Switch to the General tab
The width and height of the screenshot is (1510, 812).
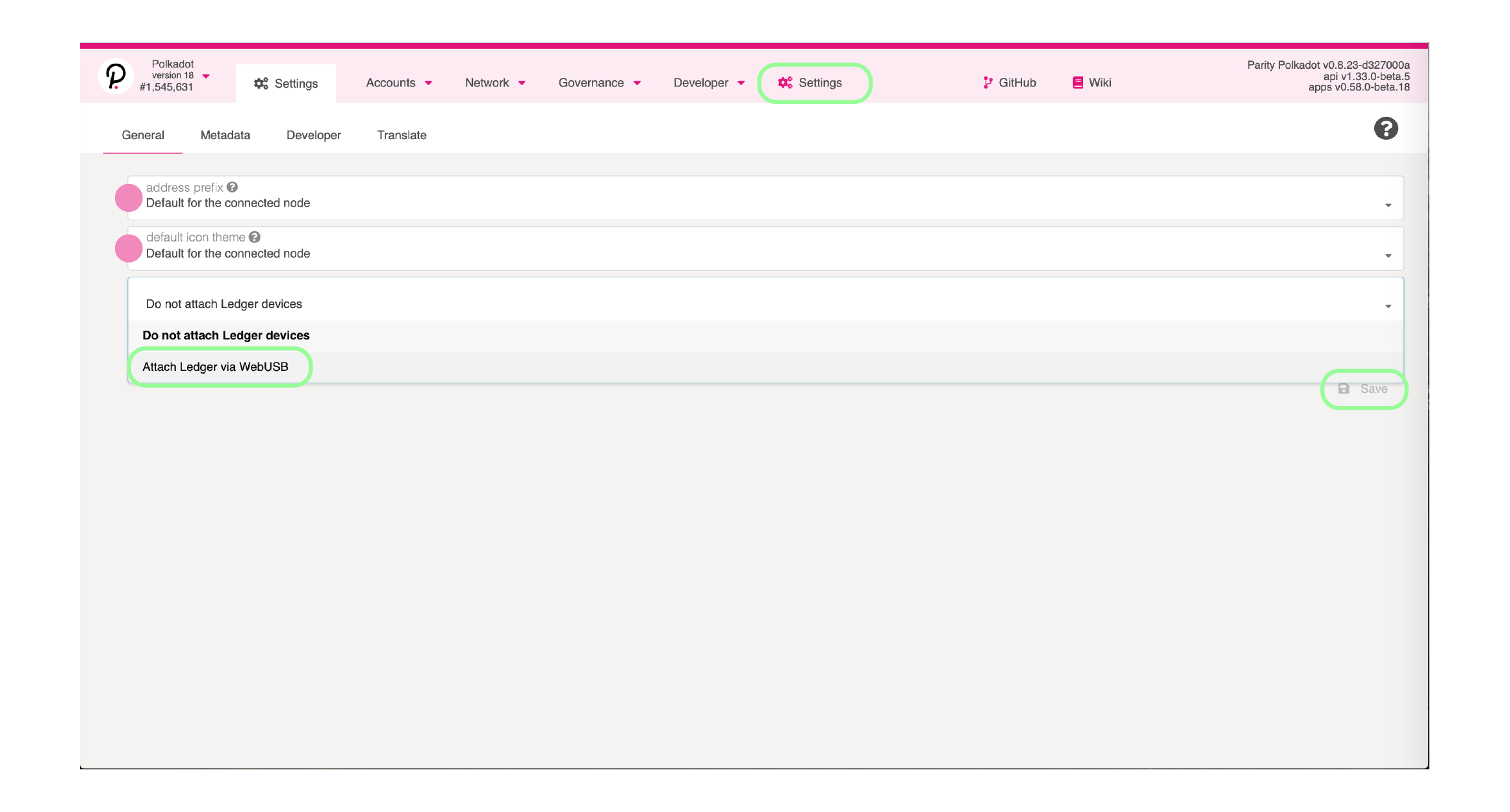tap(143, 135)
